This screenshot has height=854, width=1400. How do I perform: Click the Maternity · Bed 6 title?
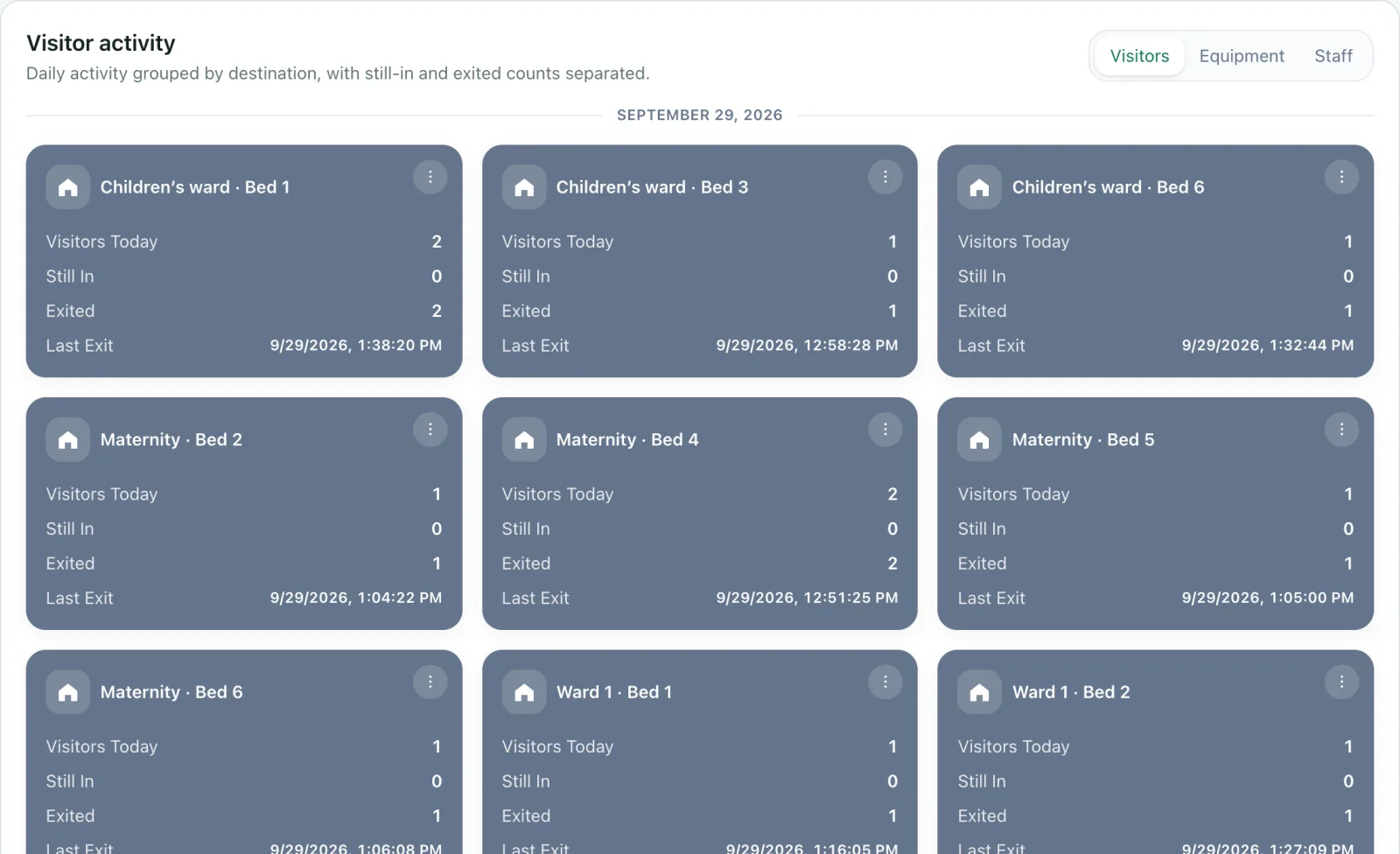[171, 692]
